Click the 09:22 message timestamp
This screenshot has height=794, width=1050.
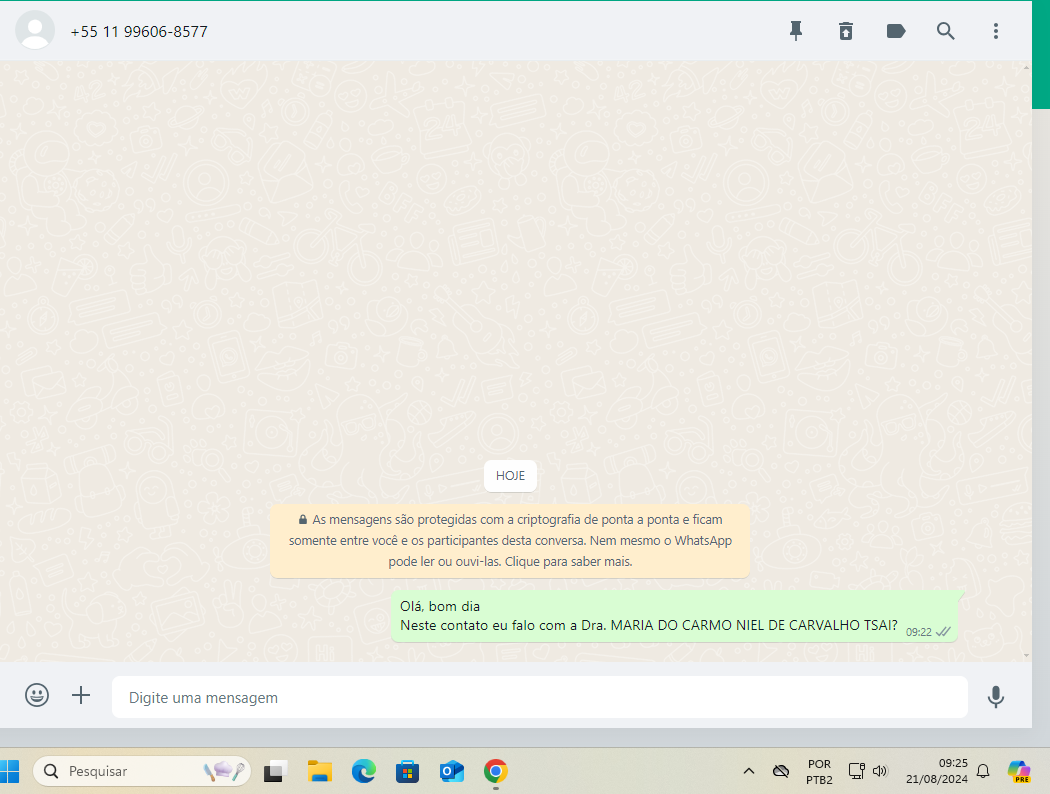(919, 632)
